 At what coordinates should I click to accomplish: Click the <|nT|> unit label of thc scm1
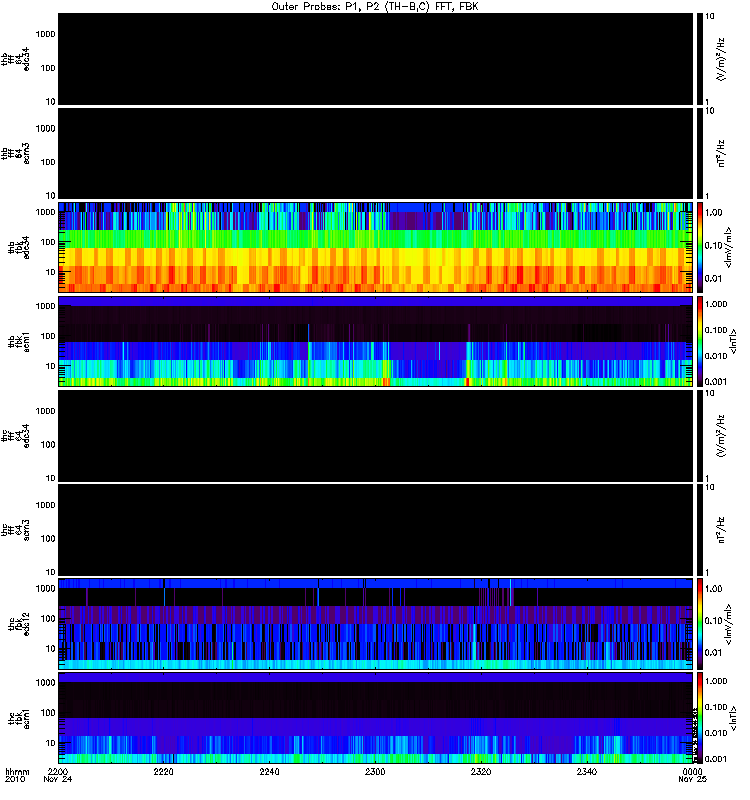733,718
